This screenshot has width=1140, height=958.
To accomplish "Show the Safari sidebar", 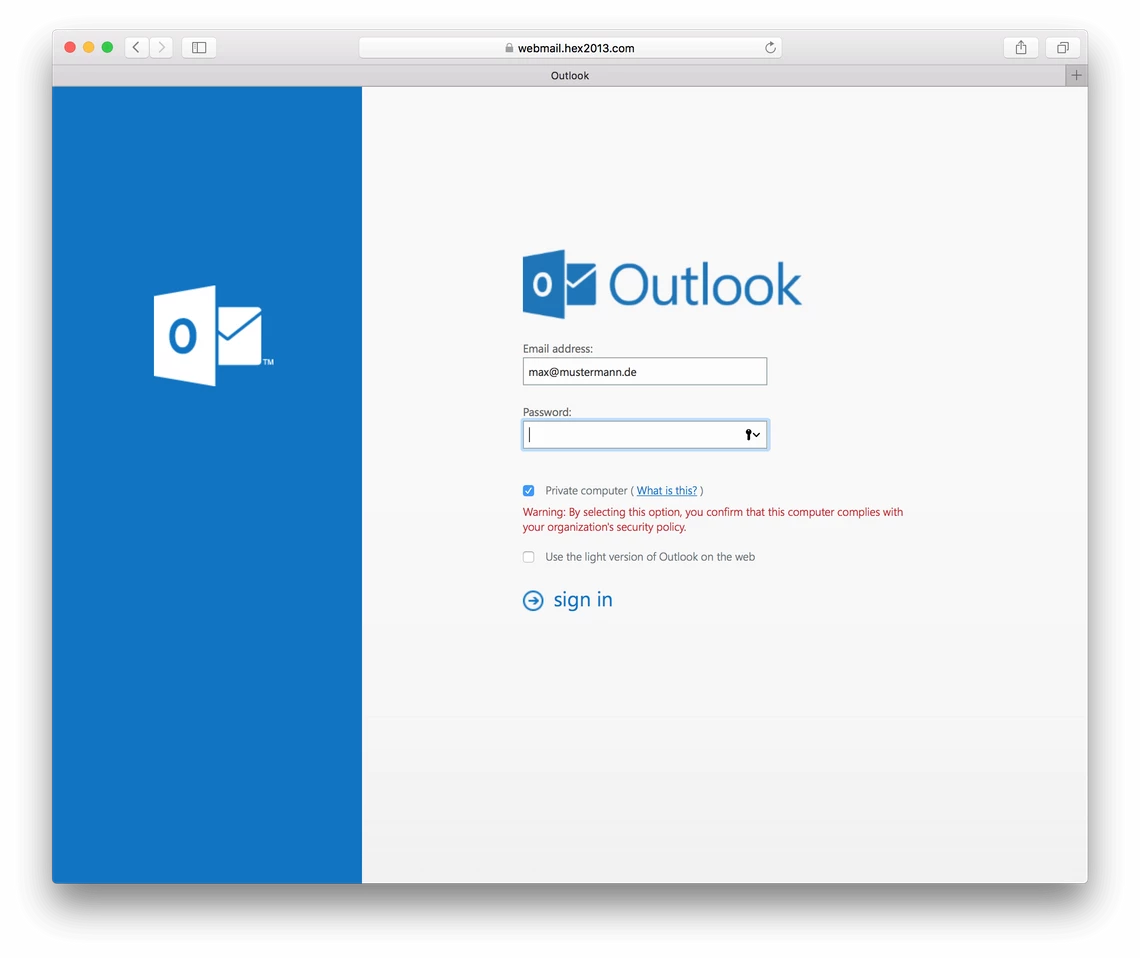I will pos(199,47).
